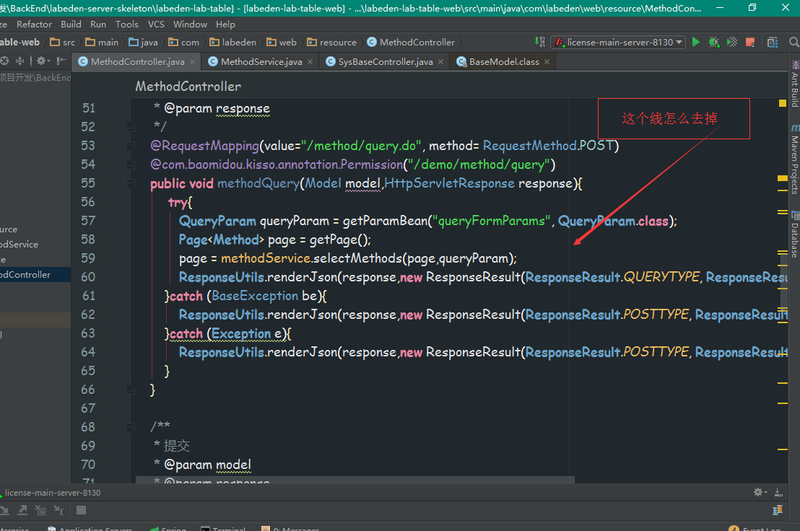This screenshot has width=800, height=531.
Task: Open the VCS menu
Action: pos(156,24)
